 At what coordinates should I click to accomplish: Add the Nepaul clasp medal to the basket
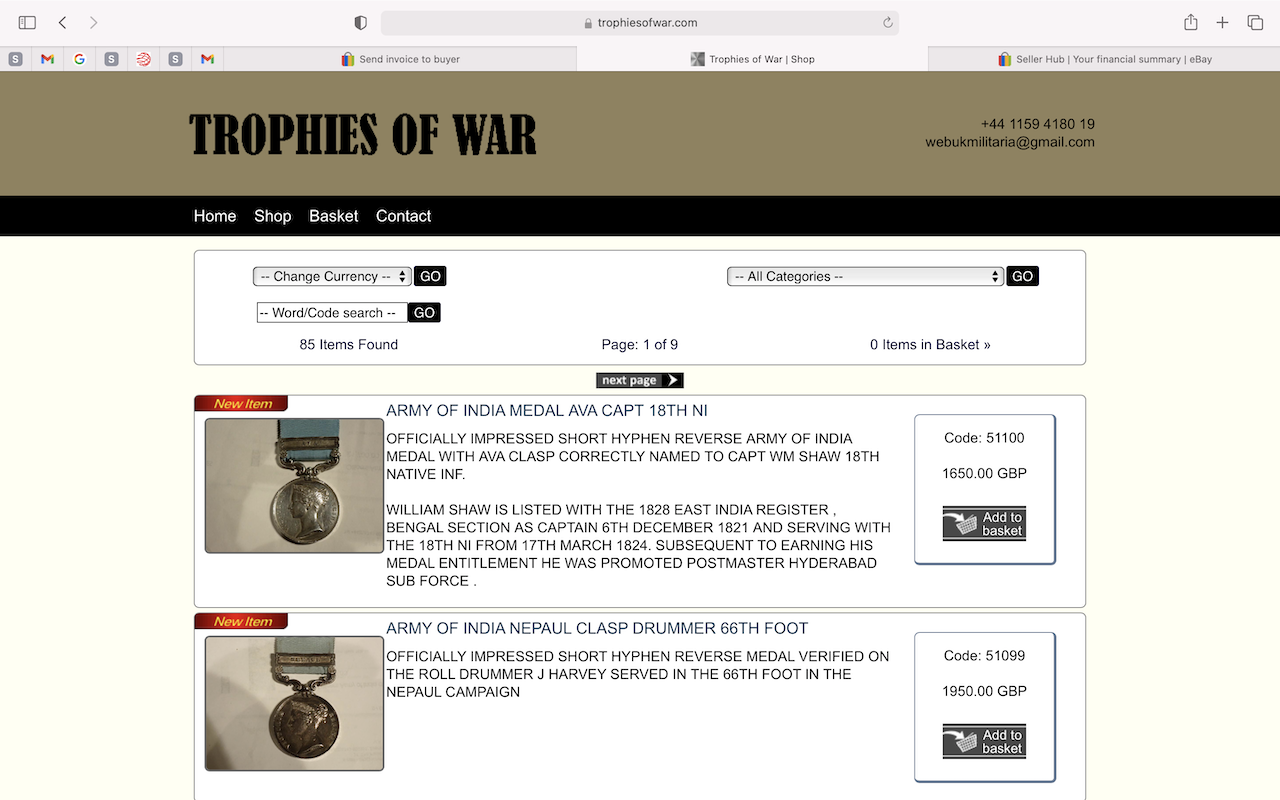984,741
